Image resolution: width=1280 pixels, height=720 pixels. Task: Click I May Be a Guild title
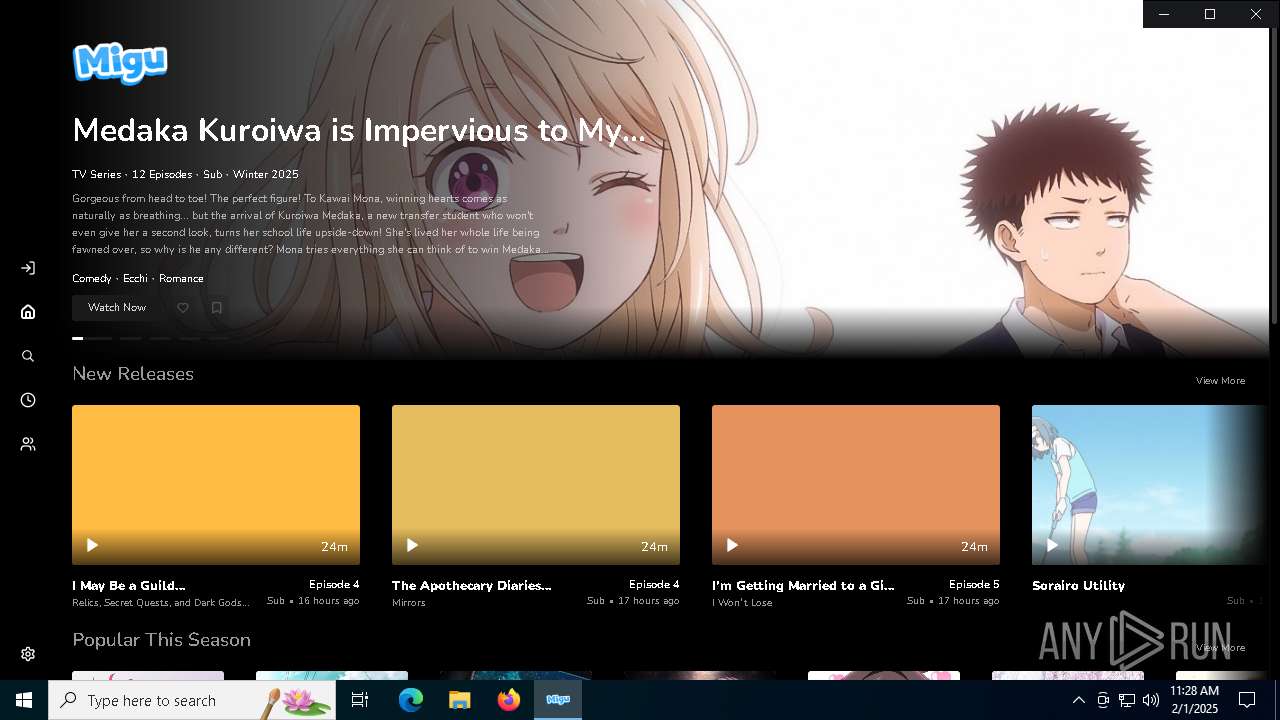pyautogui.click(x=129, y=586)
